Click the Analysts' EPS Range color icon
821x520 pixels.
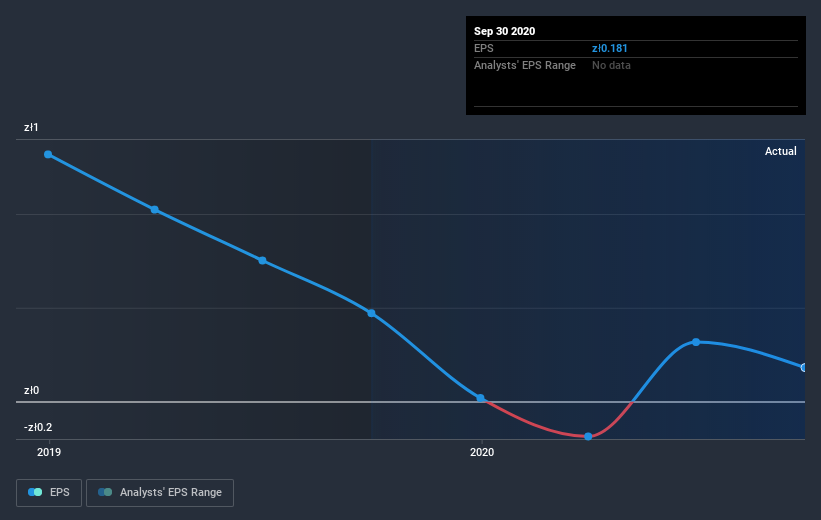pos(105,492)
